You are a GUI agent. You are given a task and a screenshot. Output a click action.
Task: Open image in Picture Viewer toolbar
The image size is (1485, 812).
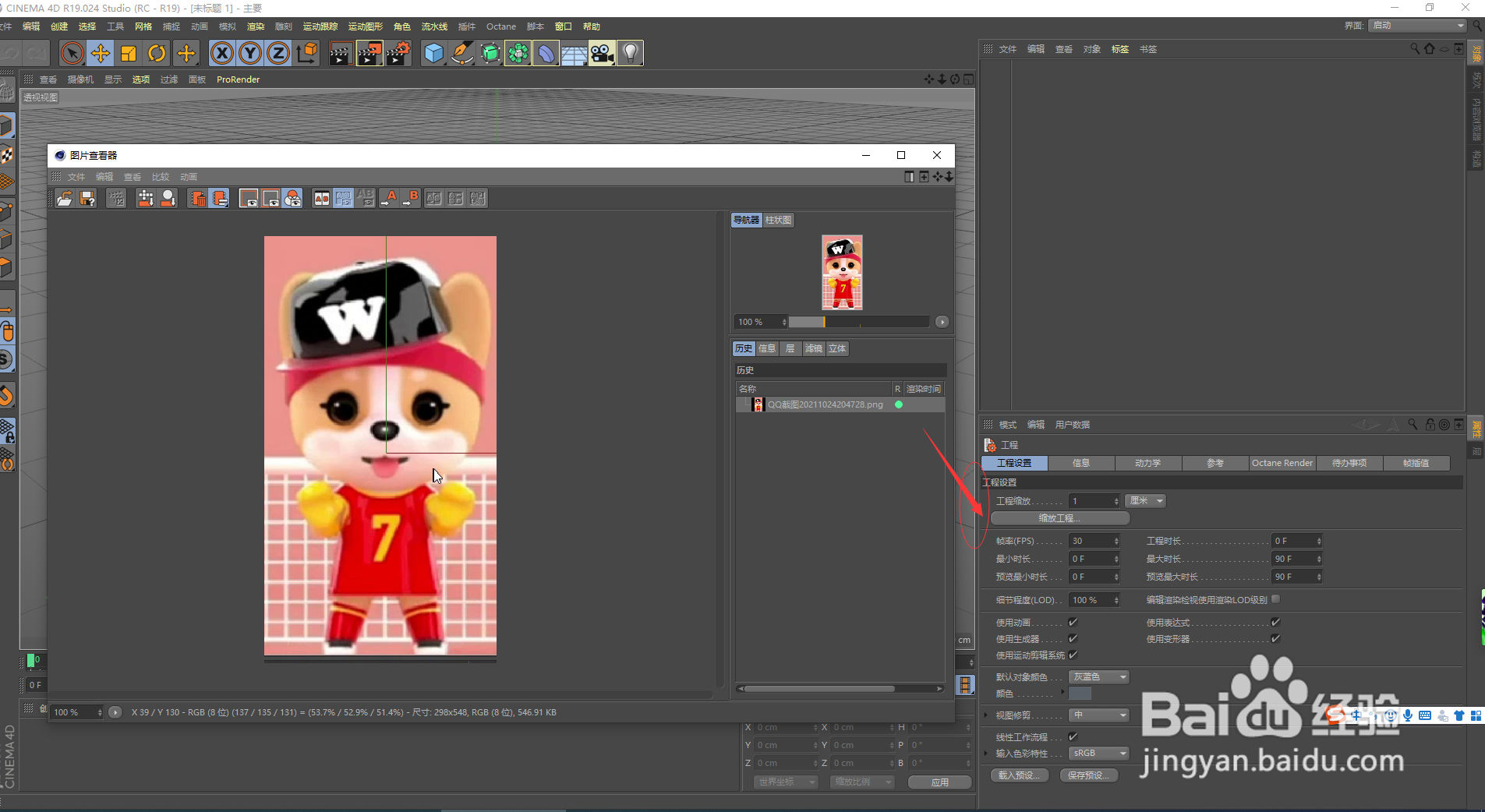(65, 199)
